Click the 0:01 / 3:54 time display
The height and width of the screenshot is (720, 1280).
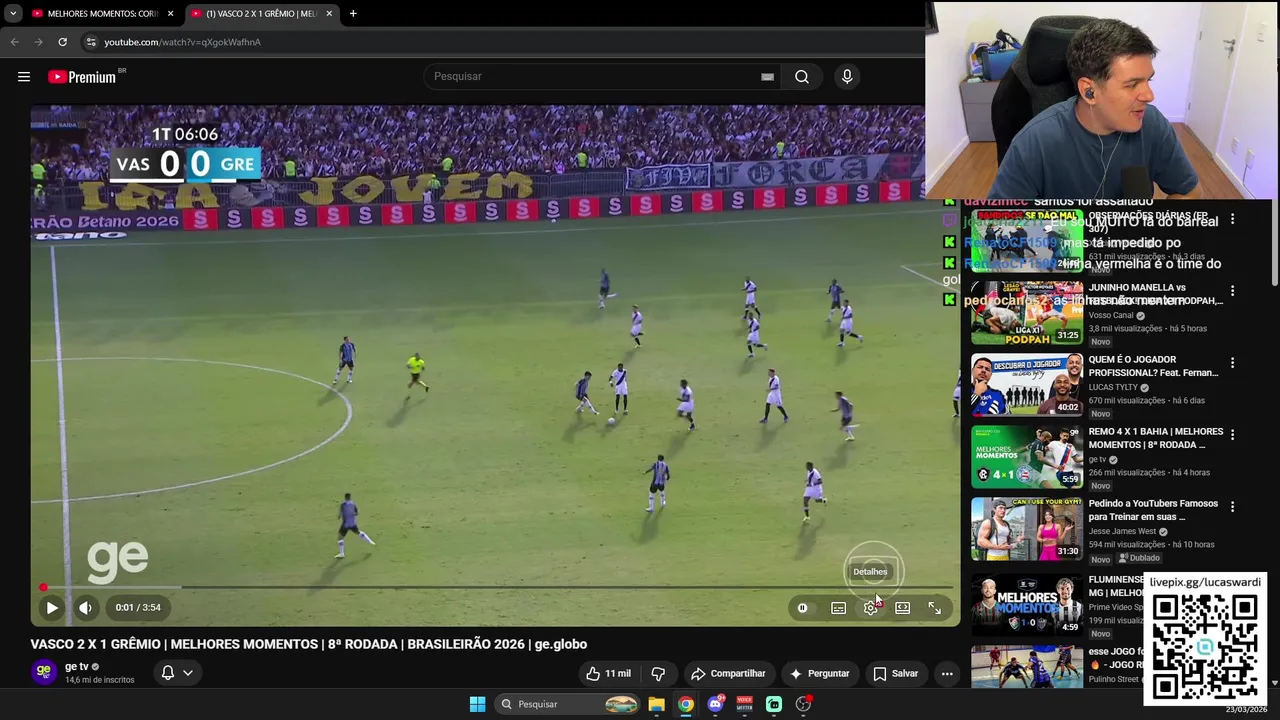[138, 607]
